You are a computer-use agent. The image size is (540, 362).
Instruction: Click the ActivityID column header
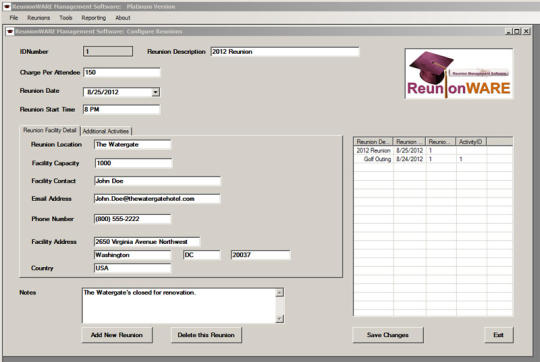coord(471,142)
